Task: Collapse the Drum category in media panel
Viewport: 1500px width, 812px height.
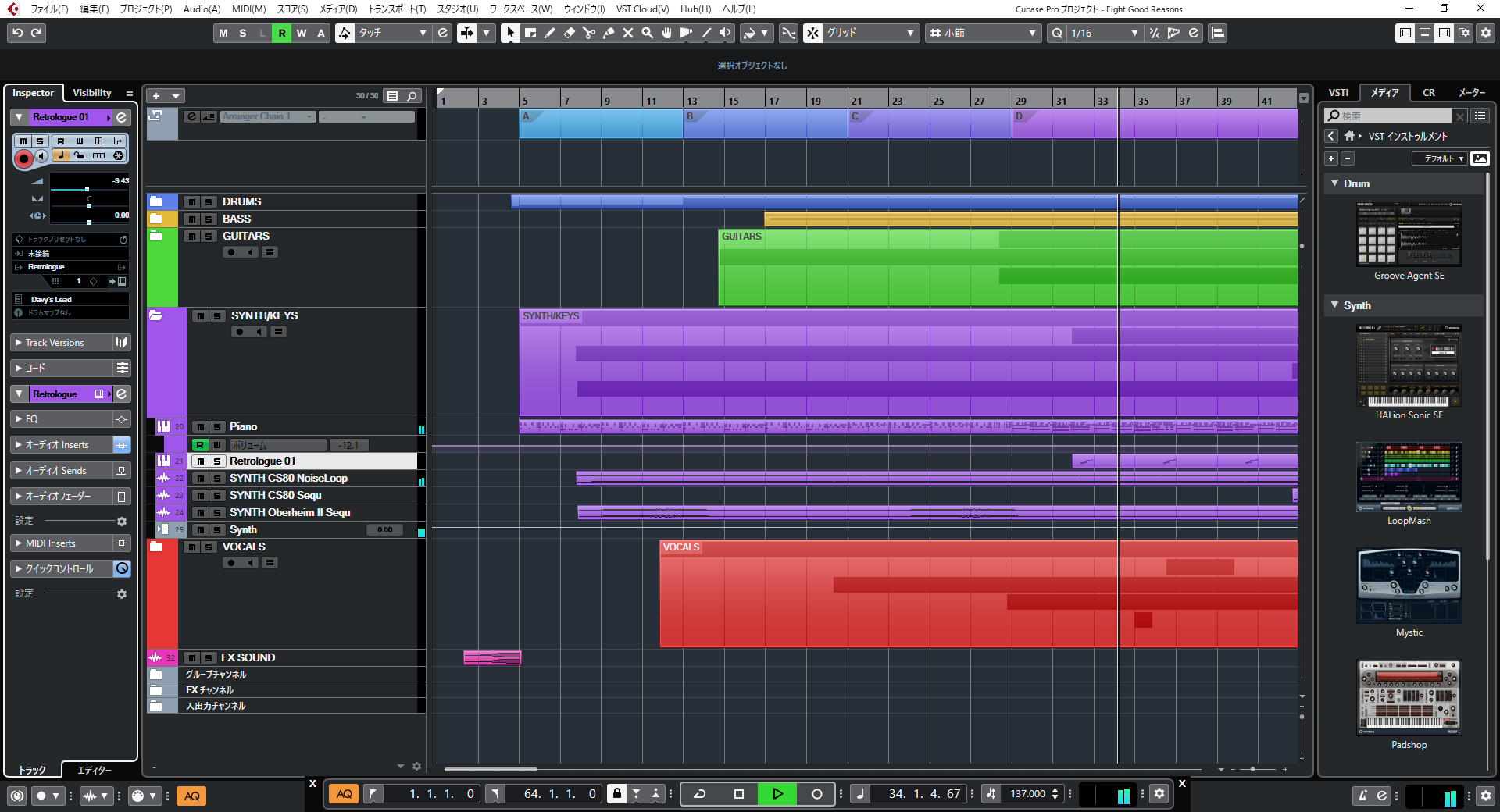Action: [1334, 183]
